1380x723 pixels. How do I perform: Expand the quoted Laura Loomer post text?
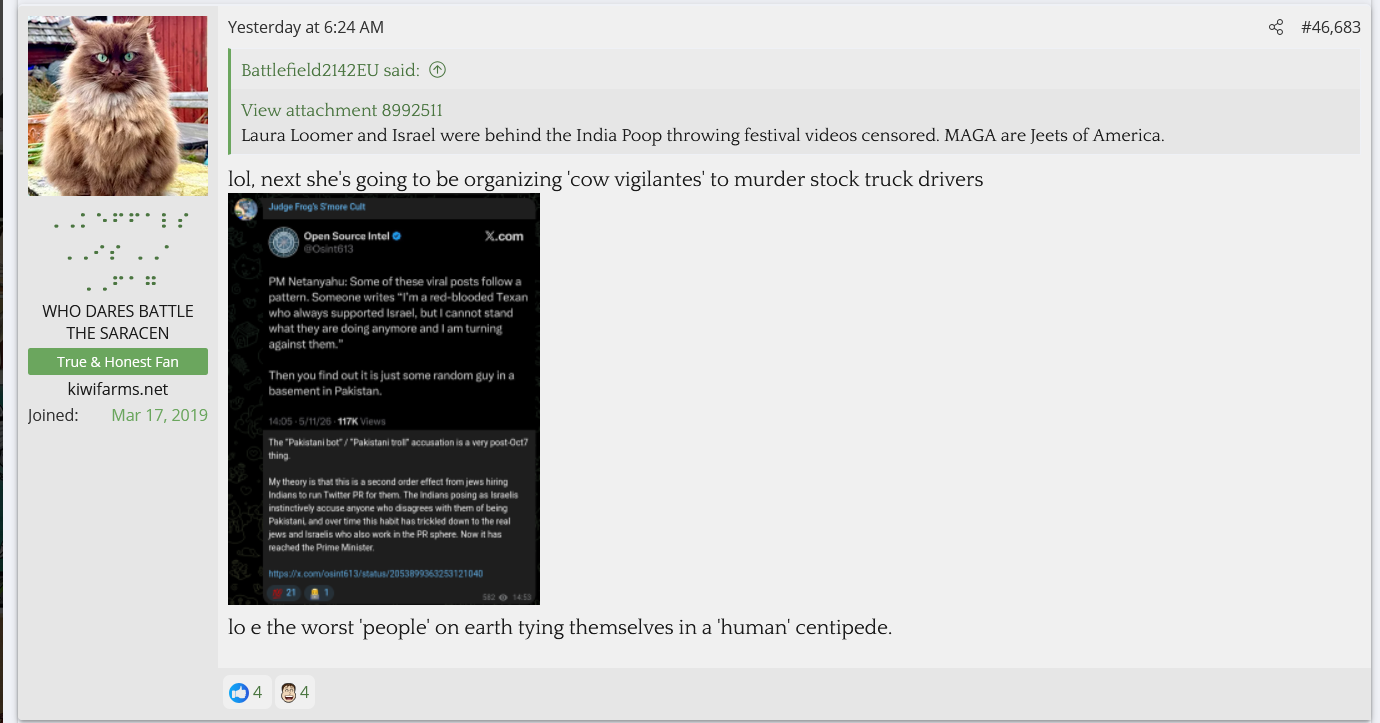(703, 135)
